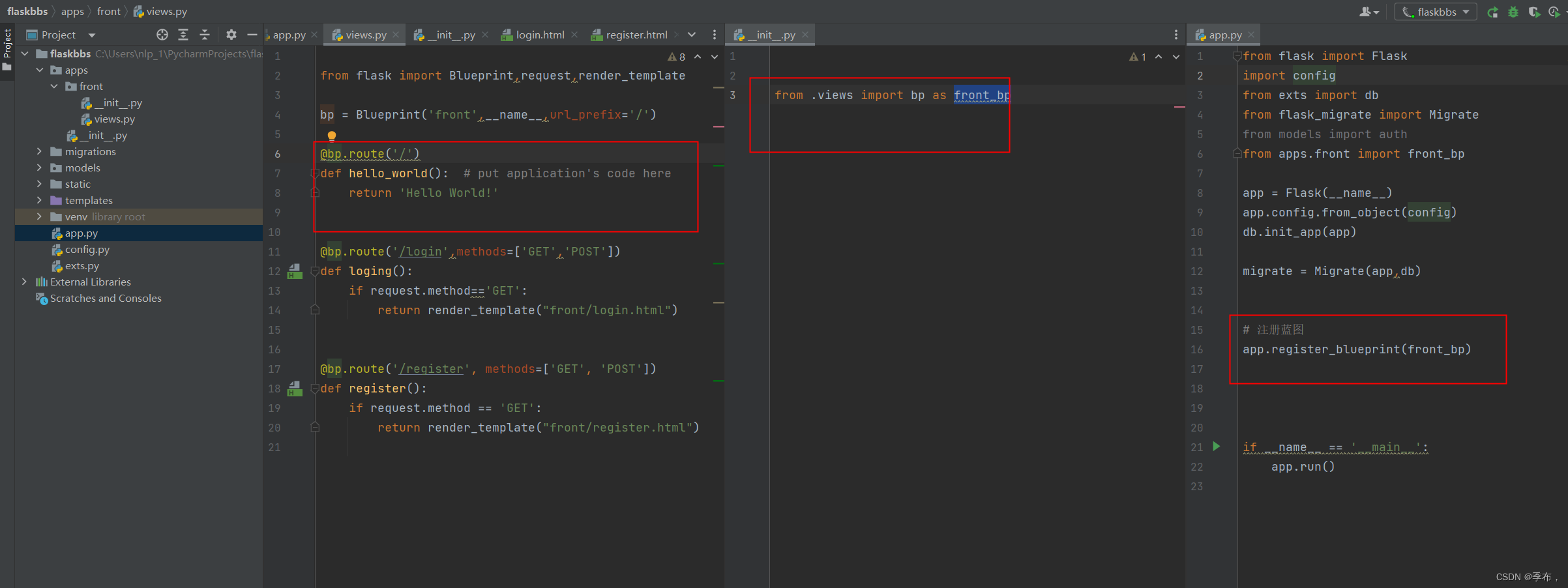1568x588 pixels.
Task: Open the Project view selector dropdown
Action: click(x=92, y=35)
